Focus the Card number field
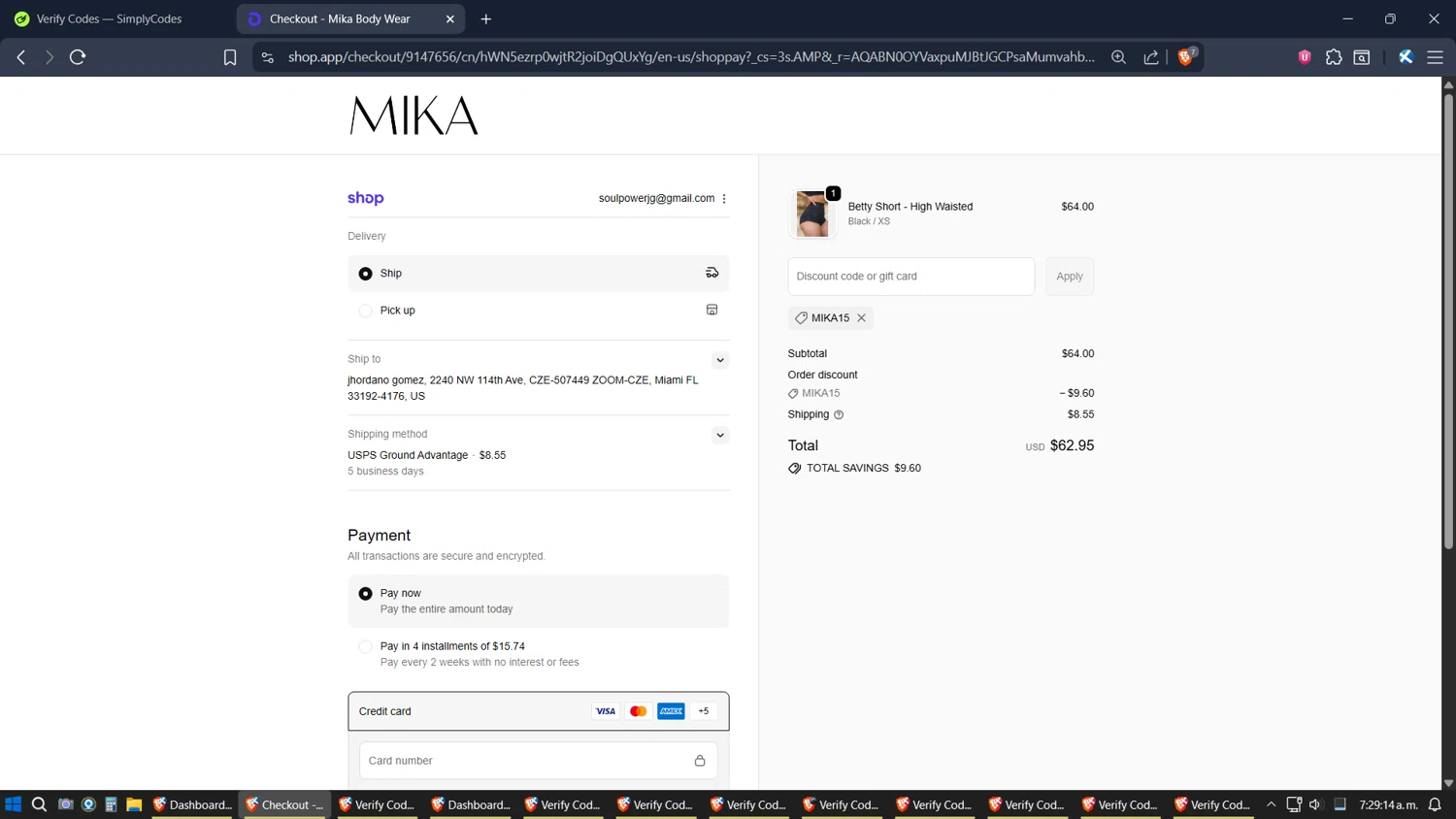Viewport: 1456px width, 819px height. (x=539, y=761)
